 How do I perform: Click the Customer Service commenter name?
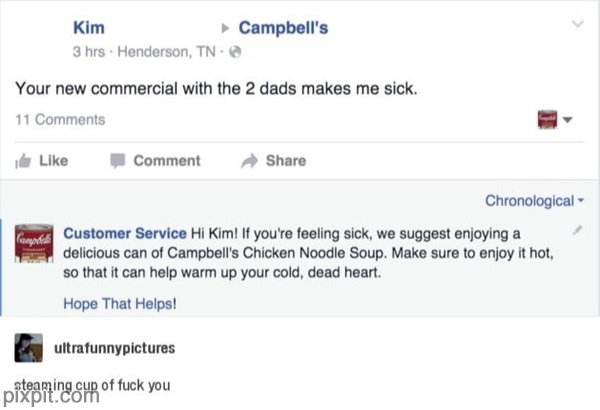(120, 232)
